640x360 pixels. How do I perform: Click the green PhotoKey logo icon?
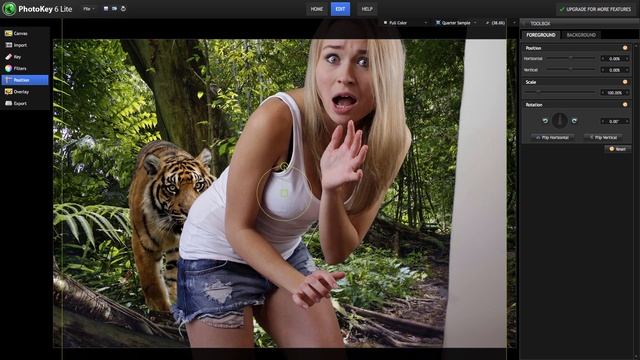[x=9, y=9]
